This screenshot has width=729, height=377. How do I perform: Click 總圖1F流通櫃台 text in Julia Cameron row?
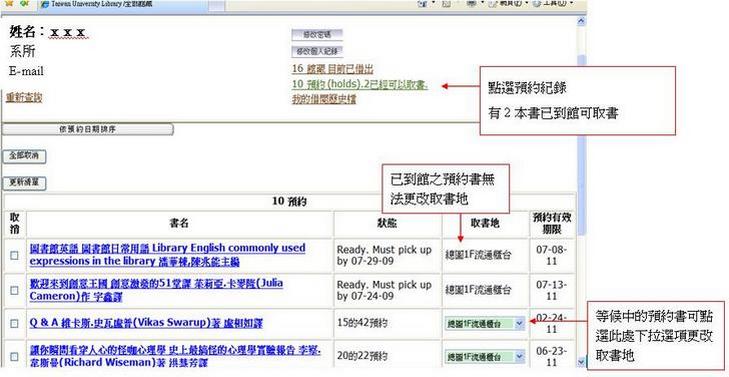[x=478, y=290]
